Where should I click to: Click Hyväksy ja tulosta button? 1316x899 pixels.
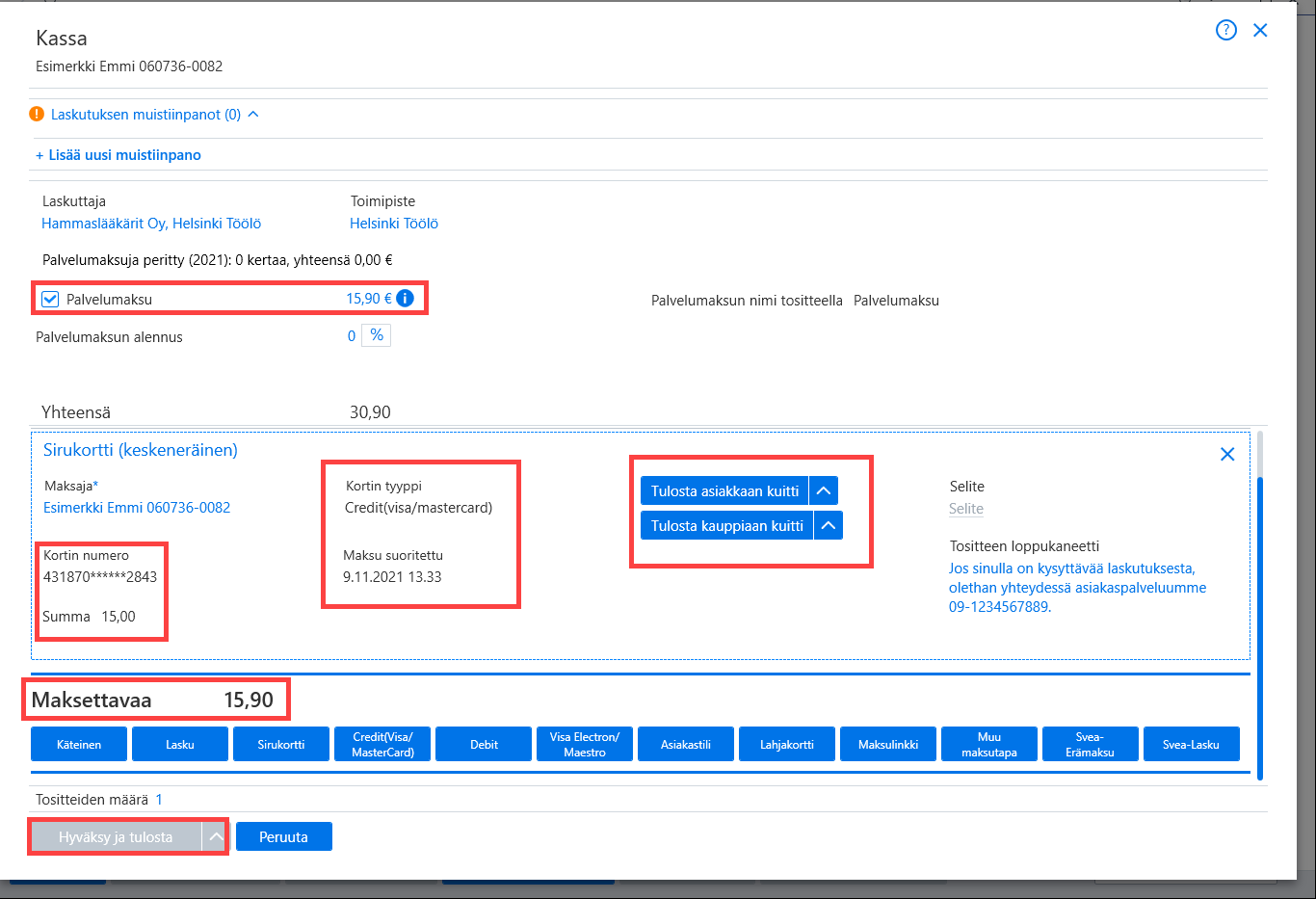(116, 837)
